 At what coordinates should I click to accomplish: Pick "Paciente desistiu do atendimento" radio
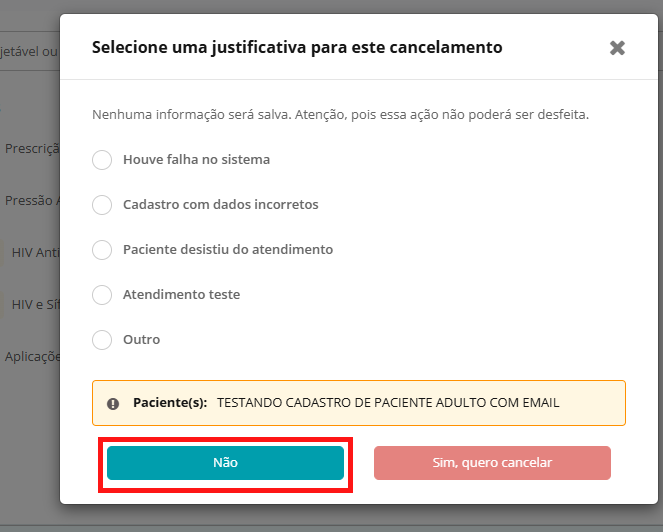coord(102,250)
